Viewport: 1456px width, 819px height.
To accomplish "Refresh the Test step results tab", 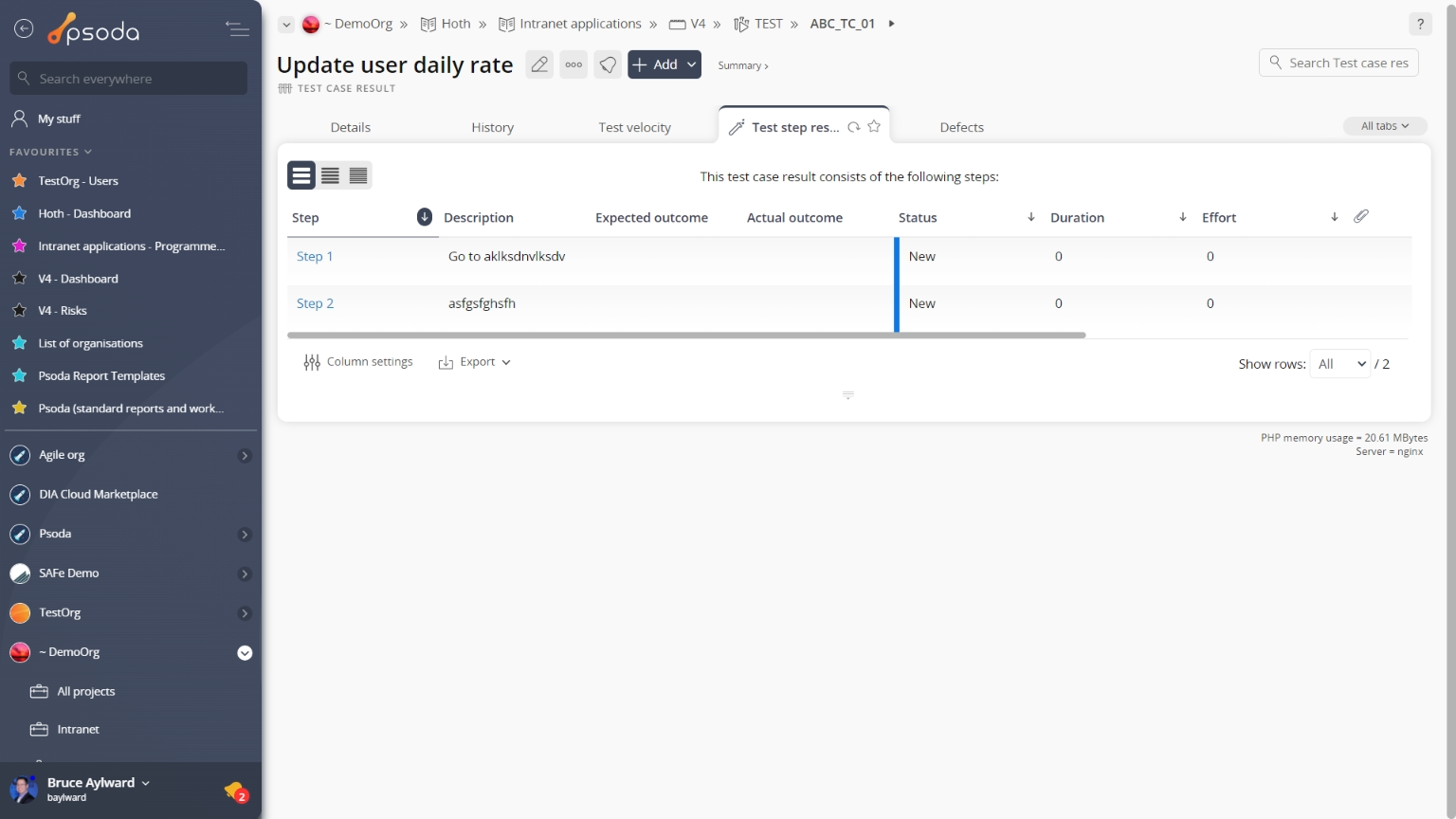I will [854, 127].
